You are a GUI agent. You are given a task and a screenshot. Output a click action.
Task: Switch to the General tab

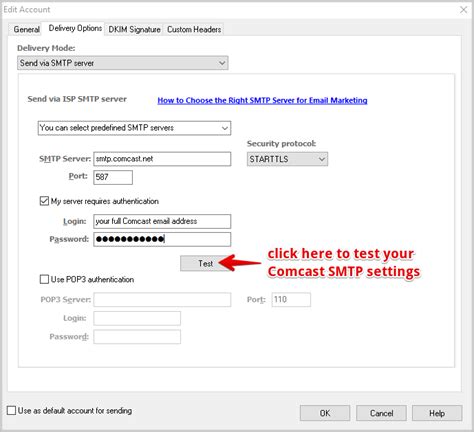pos(26,29)
